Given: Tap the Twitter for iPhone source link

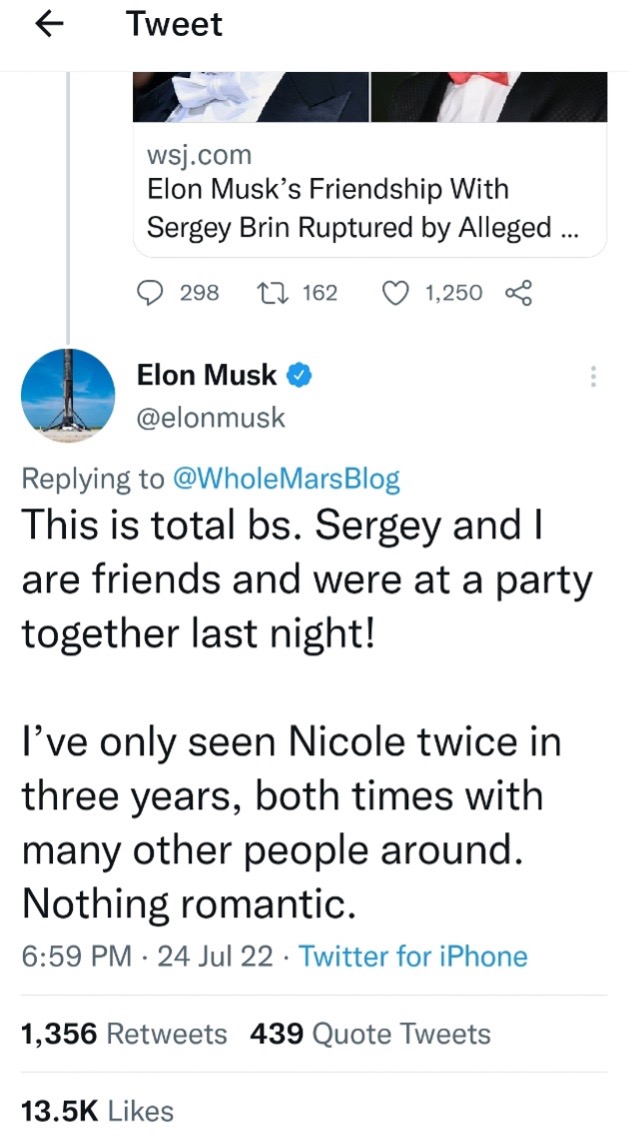Looking at the screenshot, I should click(413, 956).
